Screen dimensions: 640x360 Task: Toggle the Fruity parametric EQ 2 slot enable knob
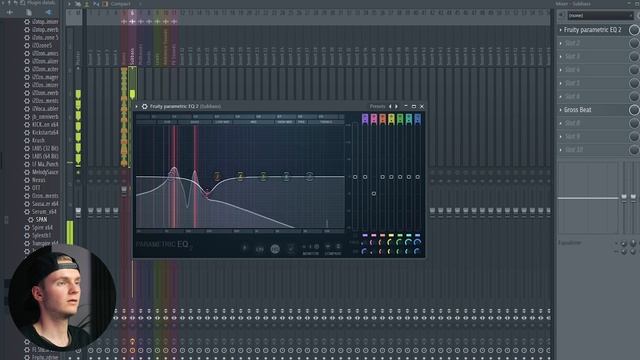(x=634, y=30)
